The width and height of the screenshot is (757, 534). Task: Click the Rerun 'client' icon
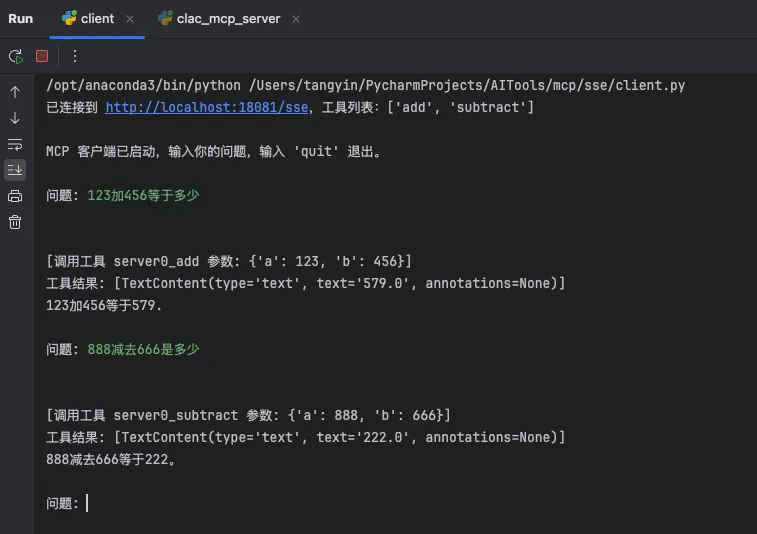tap(15, 56)
